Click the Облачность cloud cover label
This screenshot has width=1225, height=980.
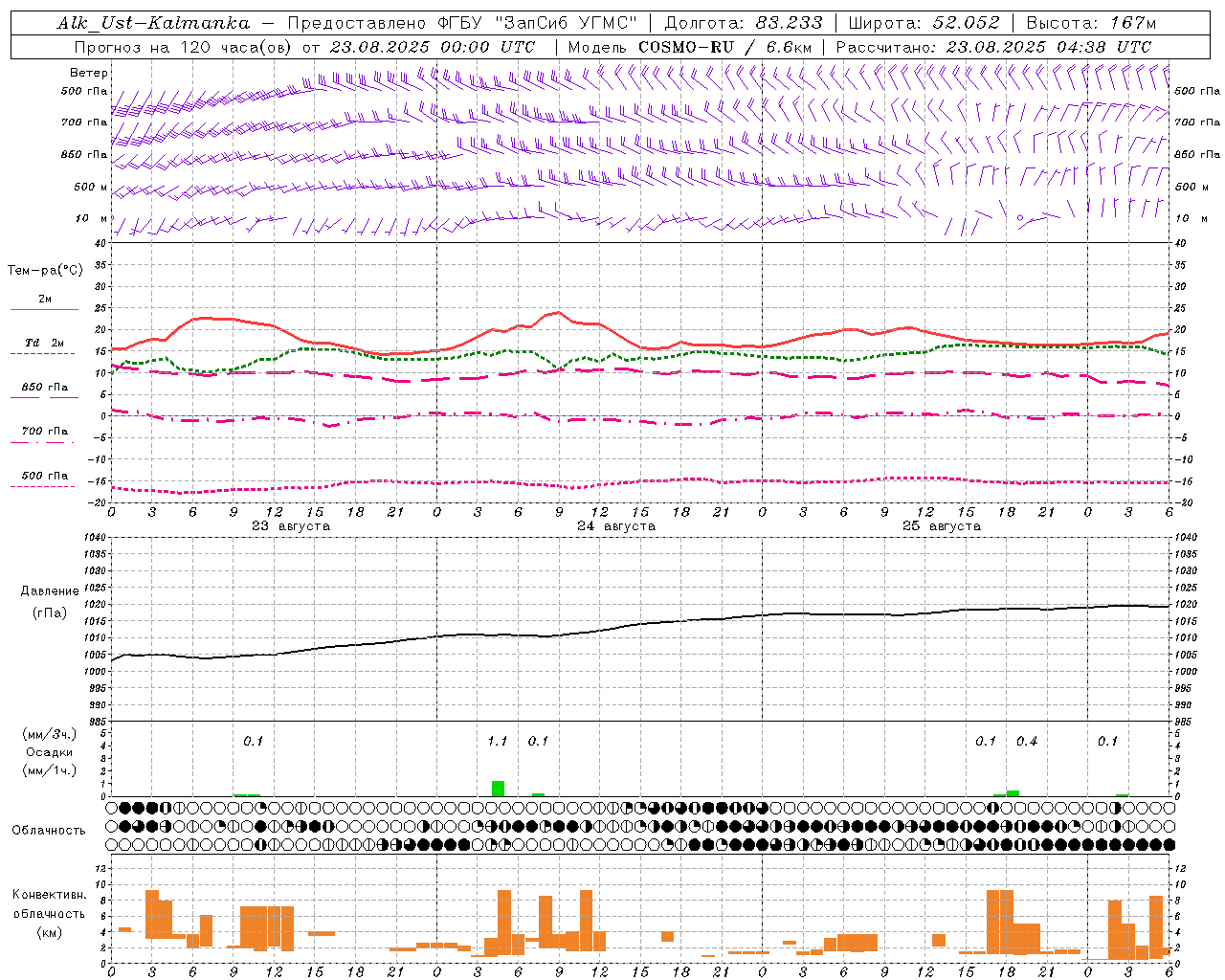(49, 831)
